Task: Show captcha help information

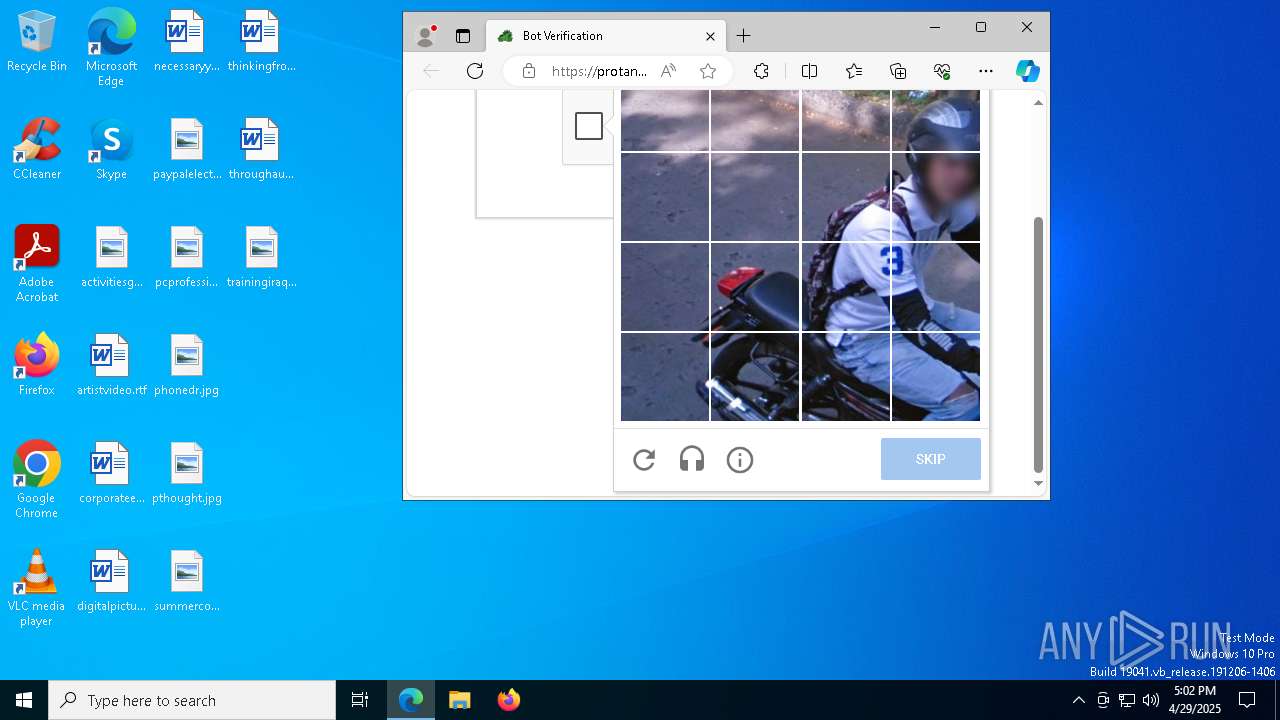Action: coord(740,460)
